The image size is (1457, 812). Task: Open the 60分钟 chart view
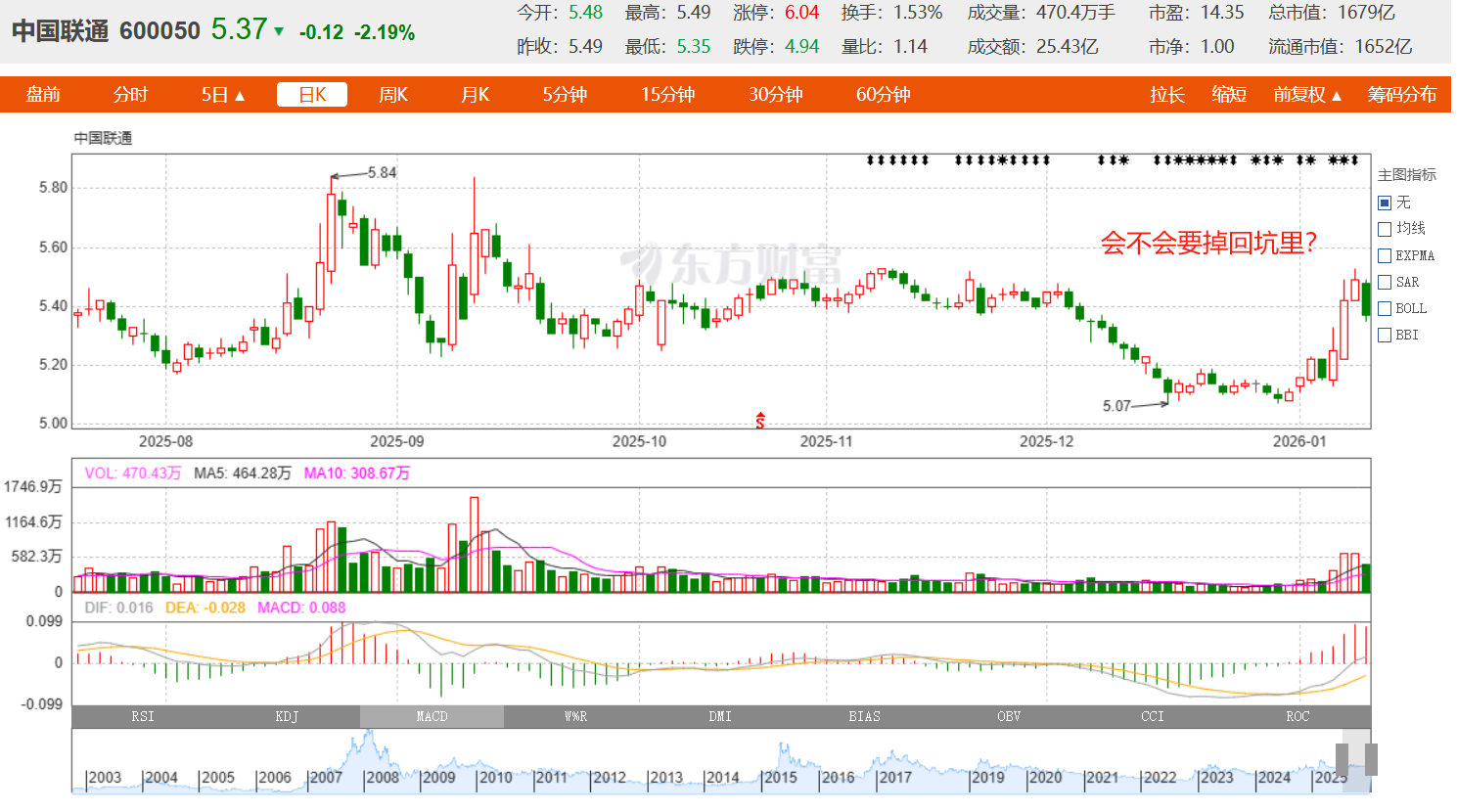(884, 95)
